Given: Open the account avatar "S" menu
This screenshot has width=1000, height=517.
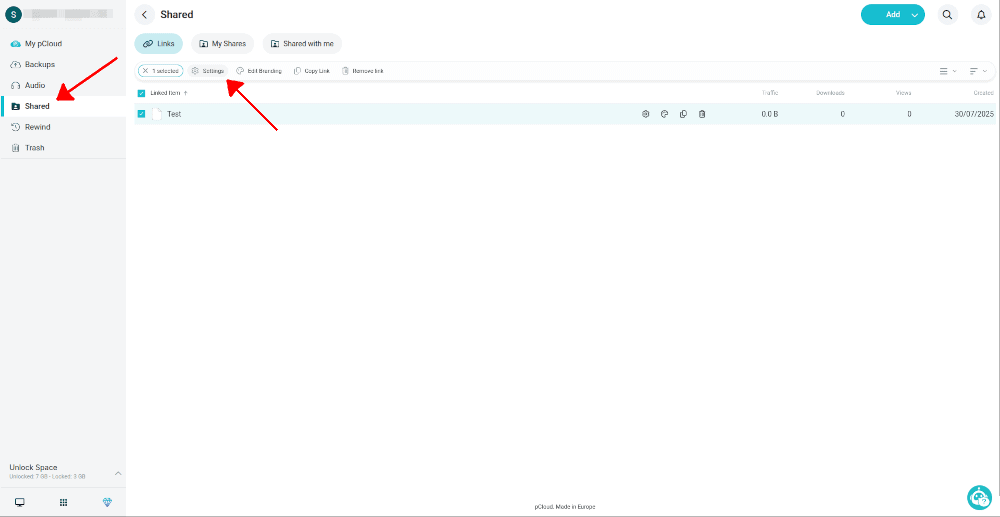Looking at the screenshot, I should point(13,13).
